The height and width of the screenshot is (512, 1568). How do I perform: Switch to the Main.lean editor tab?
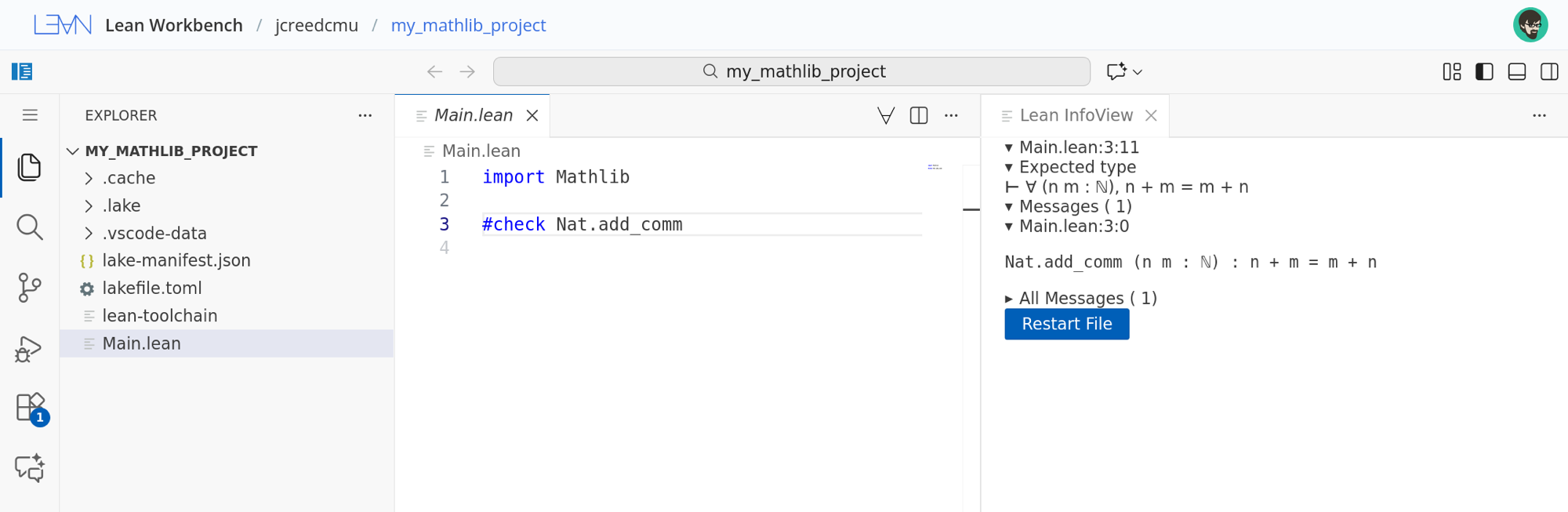pos(473,116)
